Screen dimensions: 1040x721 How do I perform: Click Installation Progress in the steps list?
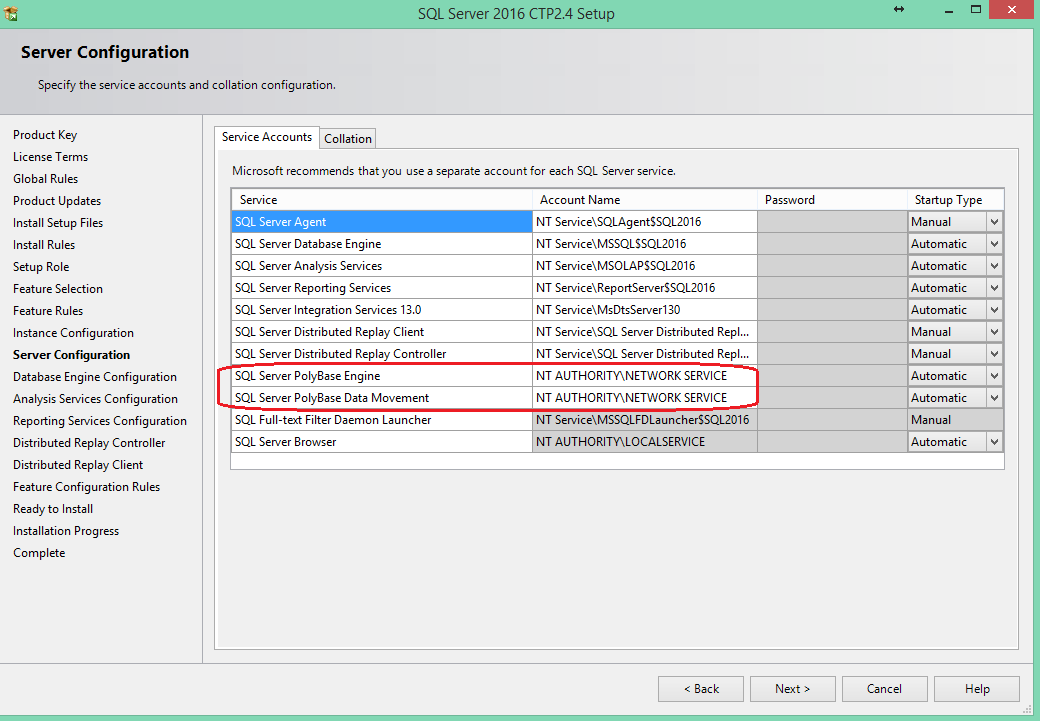click(x=66, y=531)
